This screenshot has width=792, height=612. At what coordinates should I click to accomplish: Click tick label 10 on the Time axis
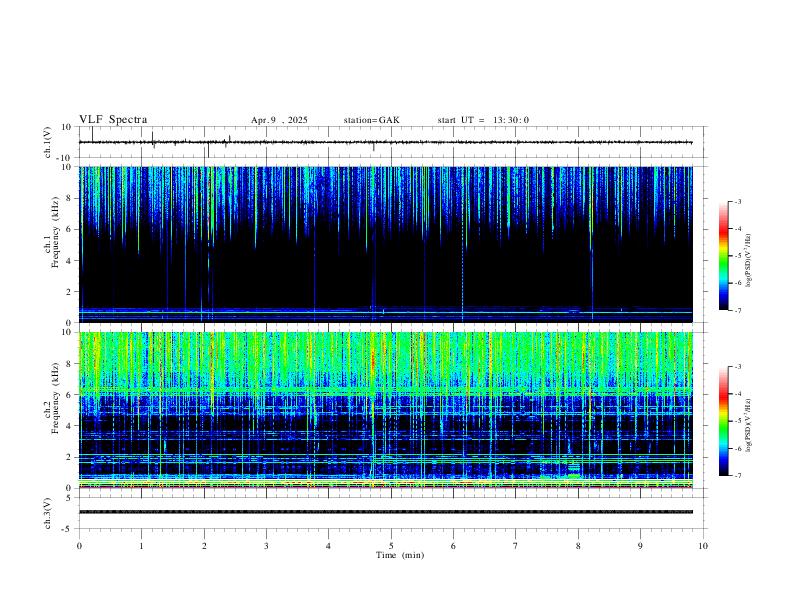(x=703, y=546)
